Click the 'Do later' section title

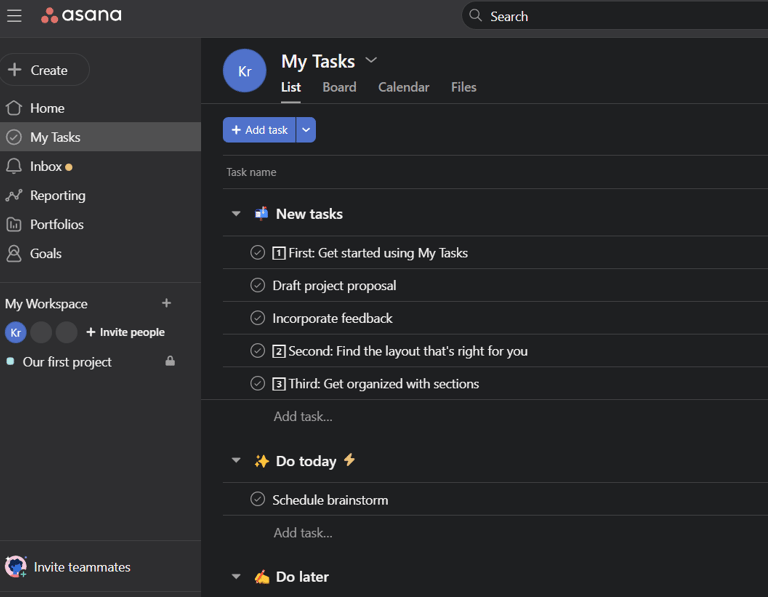tap(302, 577)
